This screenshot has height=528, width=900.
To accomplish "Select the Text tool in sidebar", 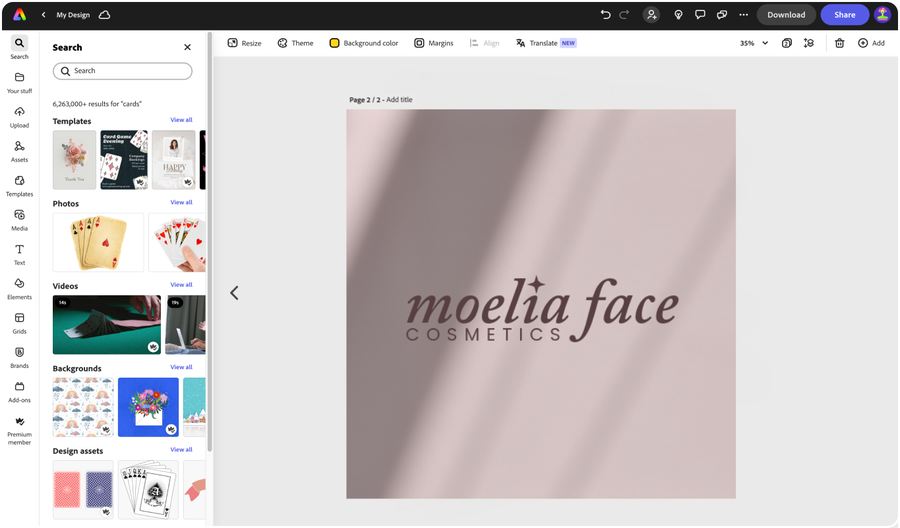I will [x=19, y=255].
